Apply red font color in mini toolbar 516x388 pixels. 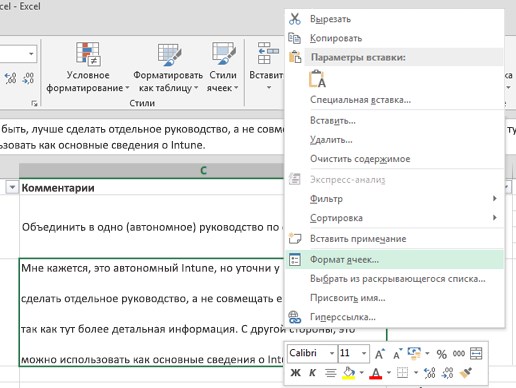tap(376, 373)
